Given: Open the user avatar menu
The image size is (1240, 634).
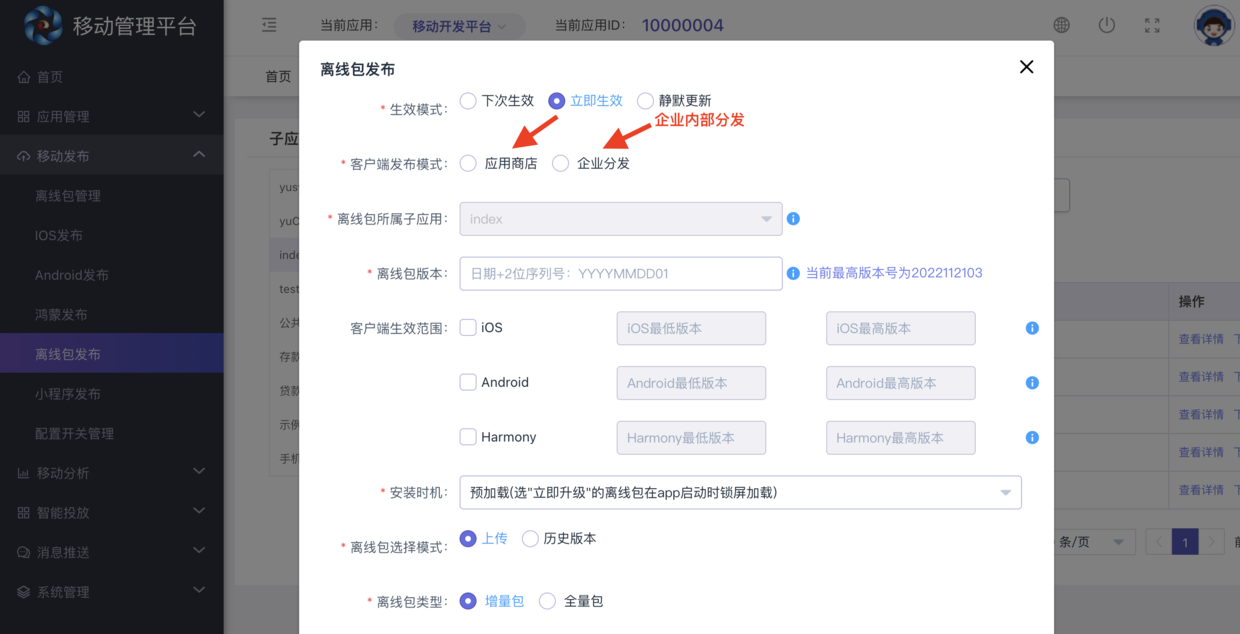Looking at the screenshot, I should (1214, 25).
